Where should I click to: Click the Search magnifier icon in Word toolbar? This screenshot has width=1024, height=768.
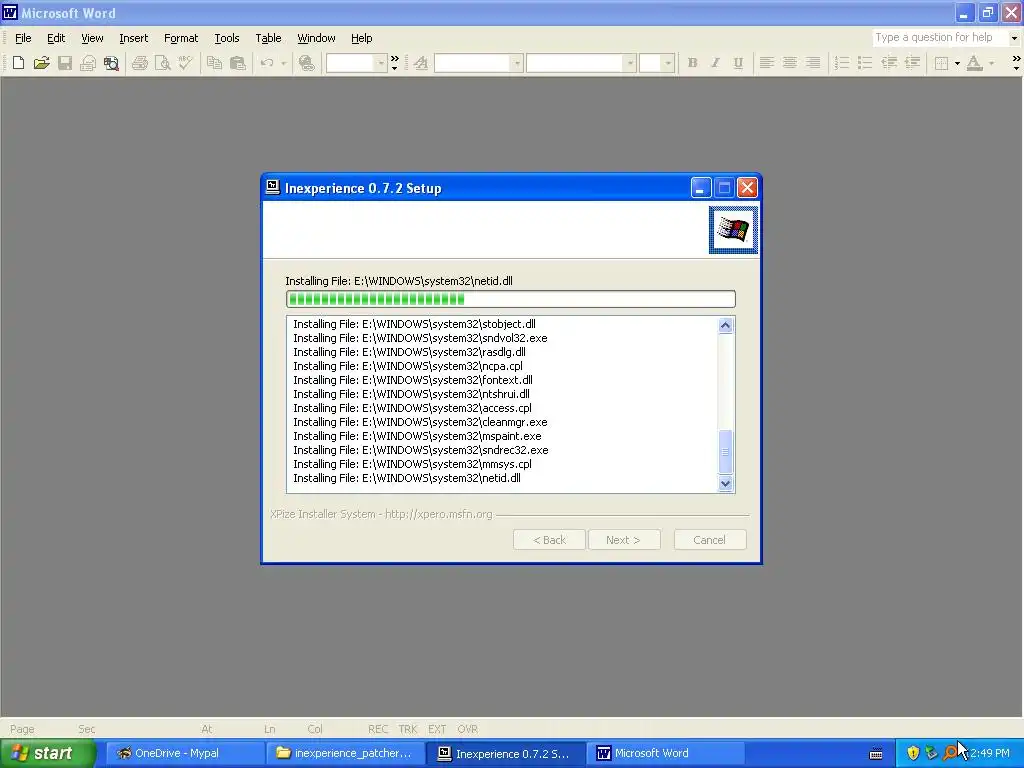click(x=112, y=63)
